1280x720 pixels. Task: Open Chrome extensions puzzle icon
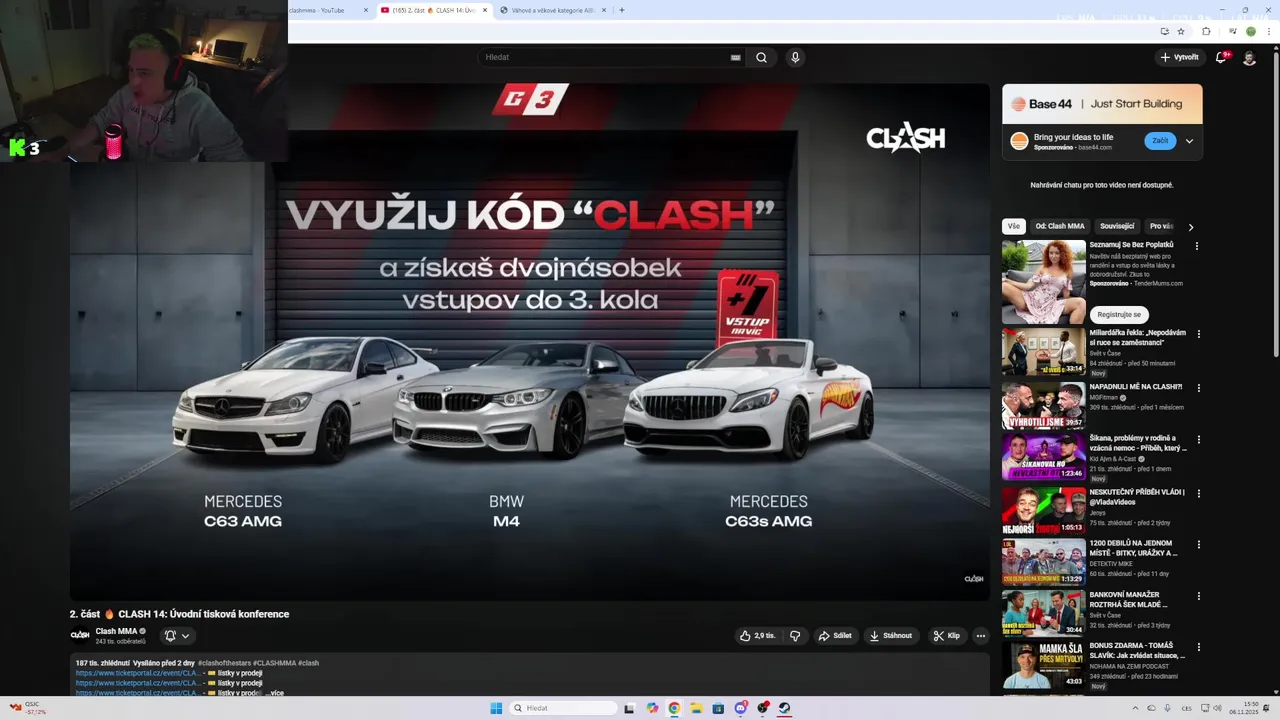[1206, 31]
